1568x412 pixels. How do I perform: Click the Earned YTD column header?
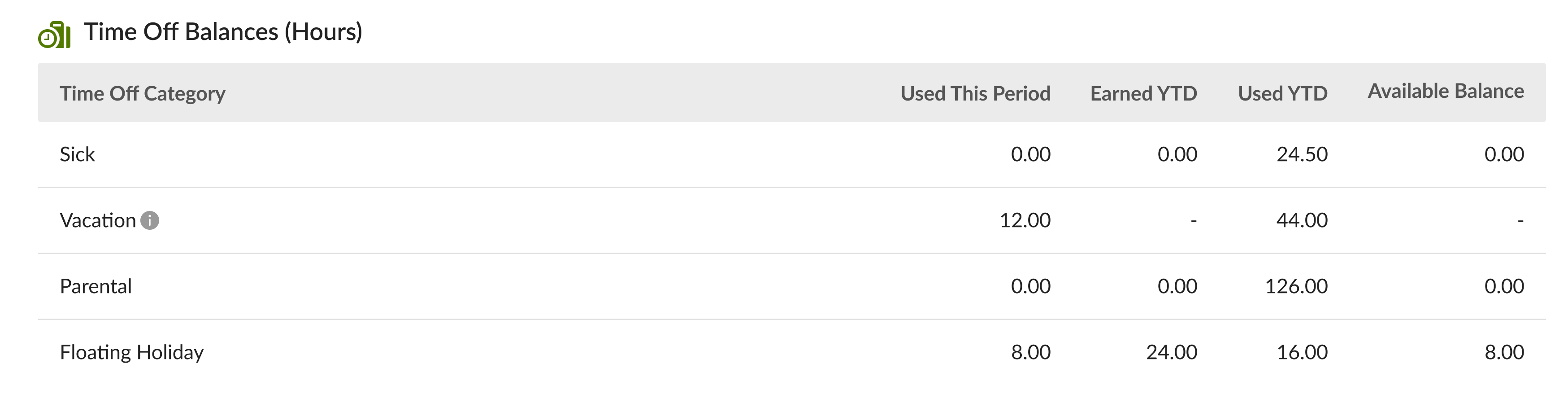(x=1143, y=93)
